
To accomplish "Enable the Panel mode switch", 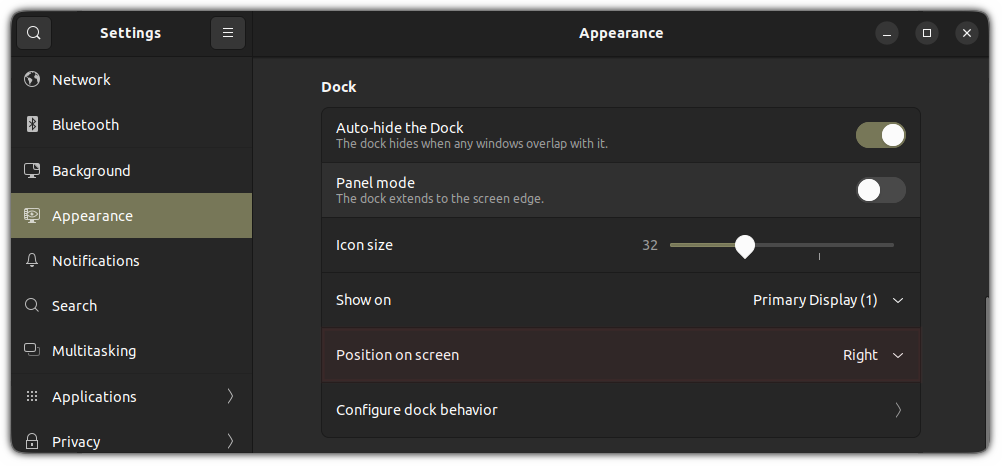I will point(880,190).
